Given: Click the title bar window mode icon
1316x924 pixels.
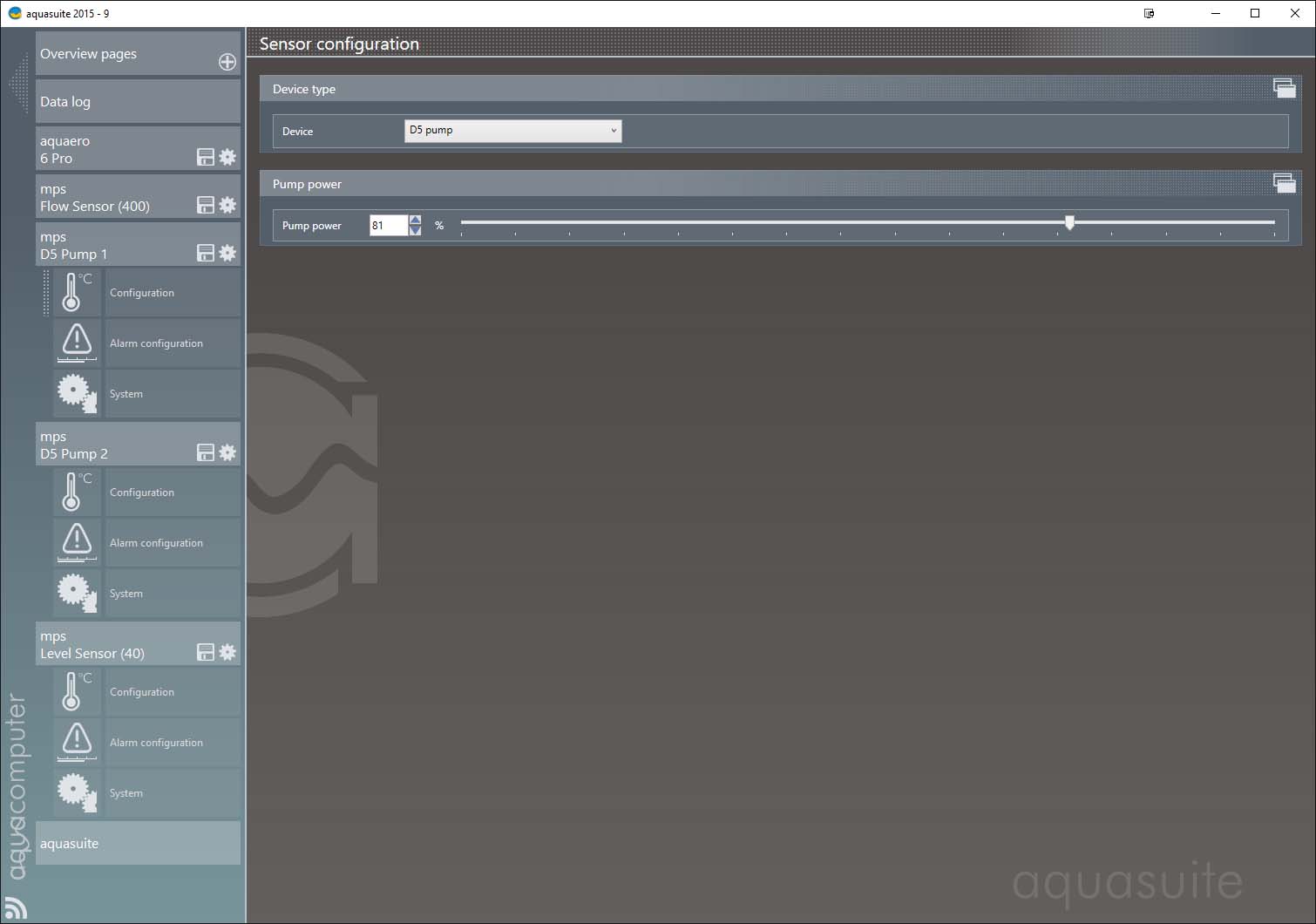Looking at the screenshot, I should (x=1149, y=13).
